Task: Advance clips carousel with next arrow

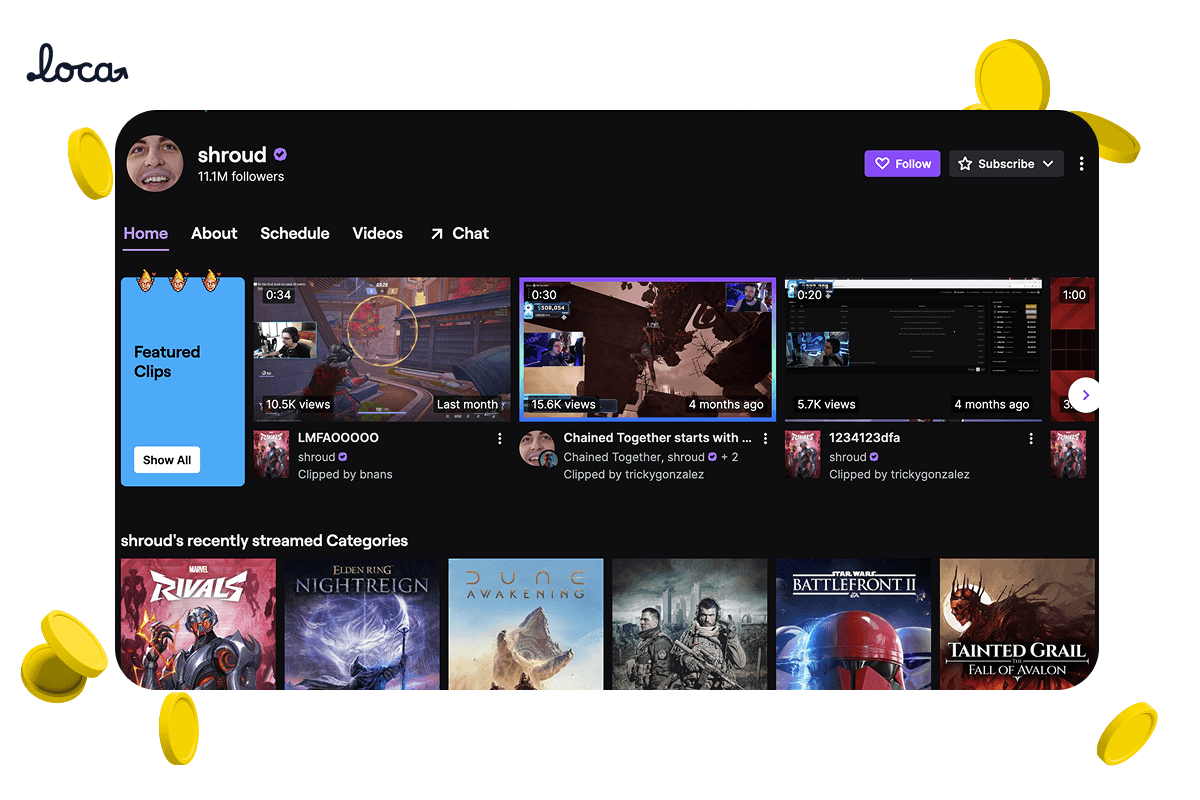Action: pyautogui.click(x=1085, y=395)
